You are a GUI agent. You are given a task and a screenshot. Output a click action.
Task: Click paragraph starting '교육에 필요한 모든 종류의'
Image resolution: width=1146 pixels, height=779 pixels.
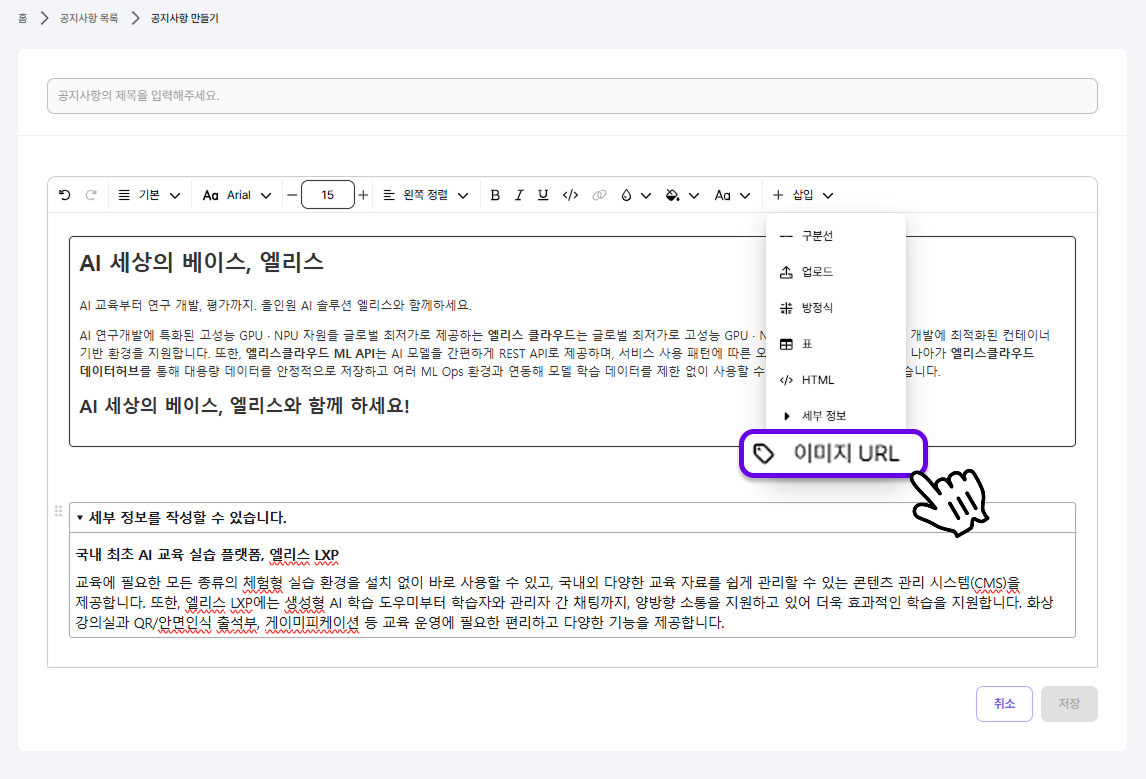click(564, 602)
